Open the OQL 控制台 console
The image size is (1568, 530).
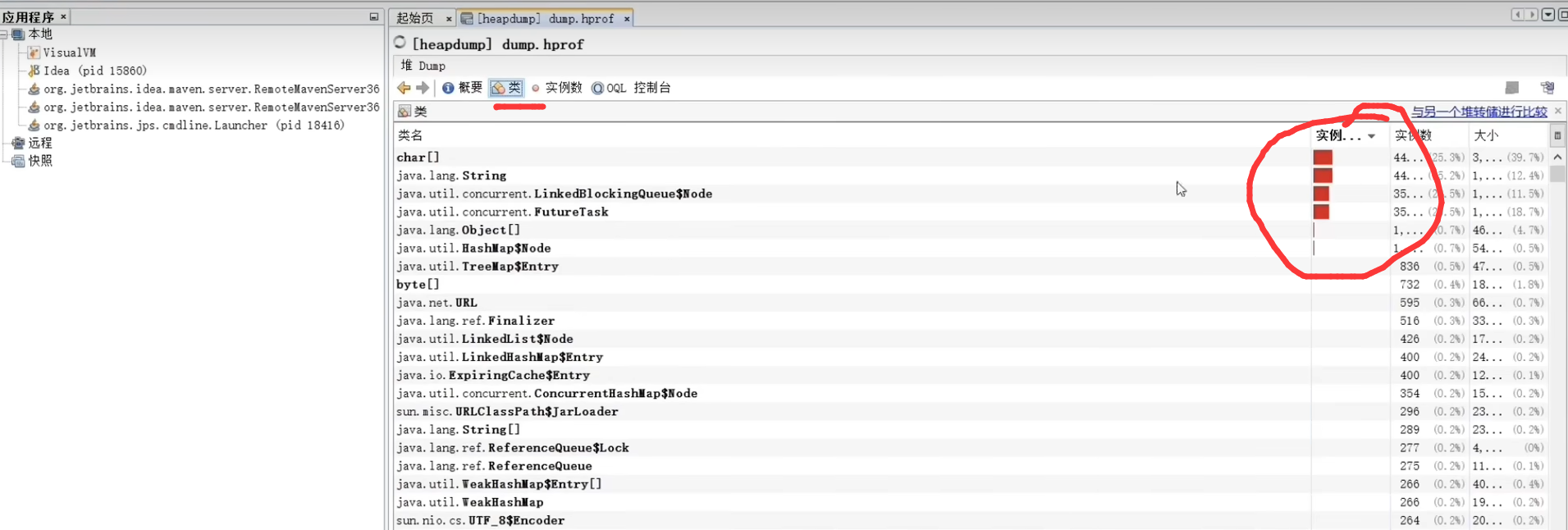631,88
